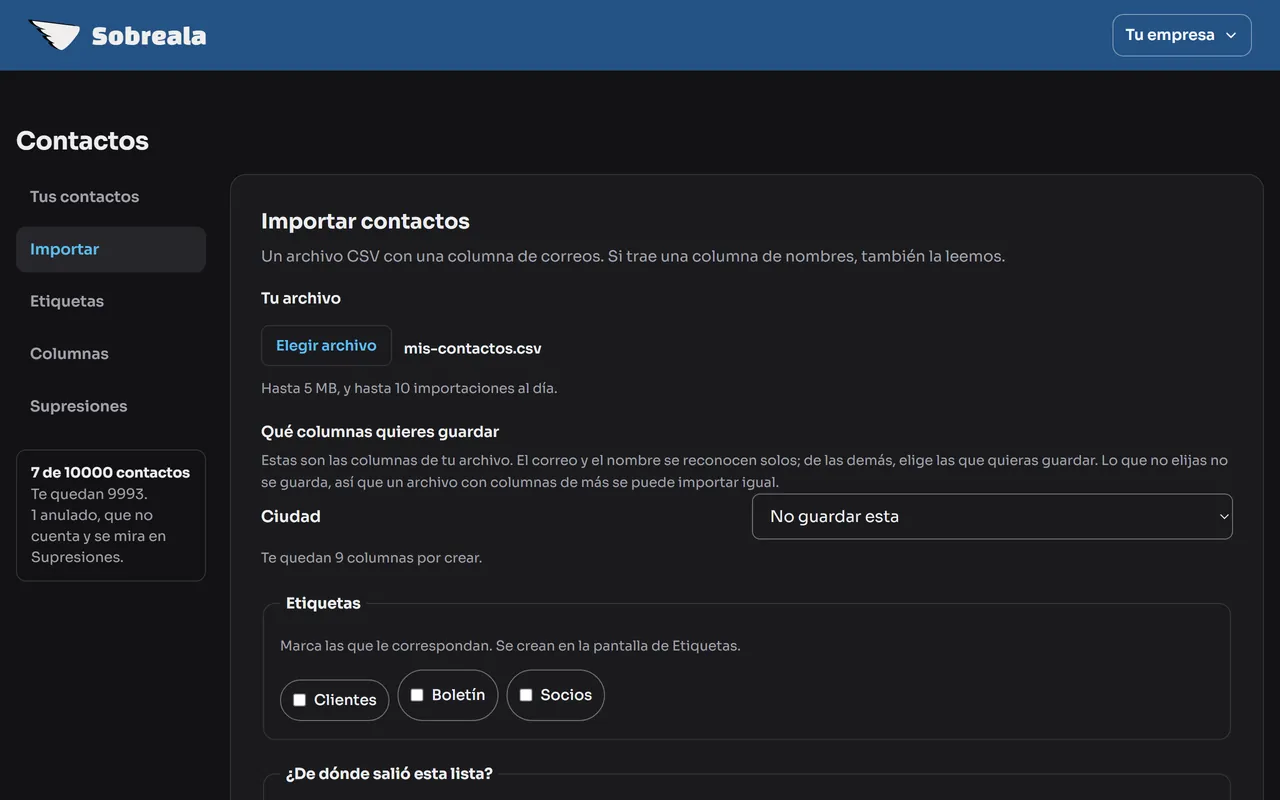The height and width of the screenshot is (800, 1280).
Task: Click the Etiquetas fieldset legend
Action: pos(323,604)
